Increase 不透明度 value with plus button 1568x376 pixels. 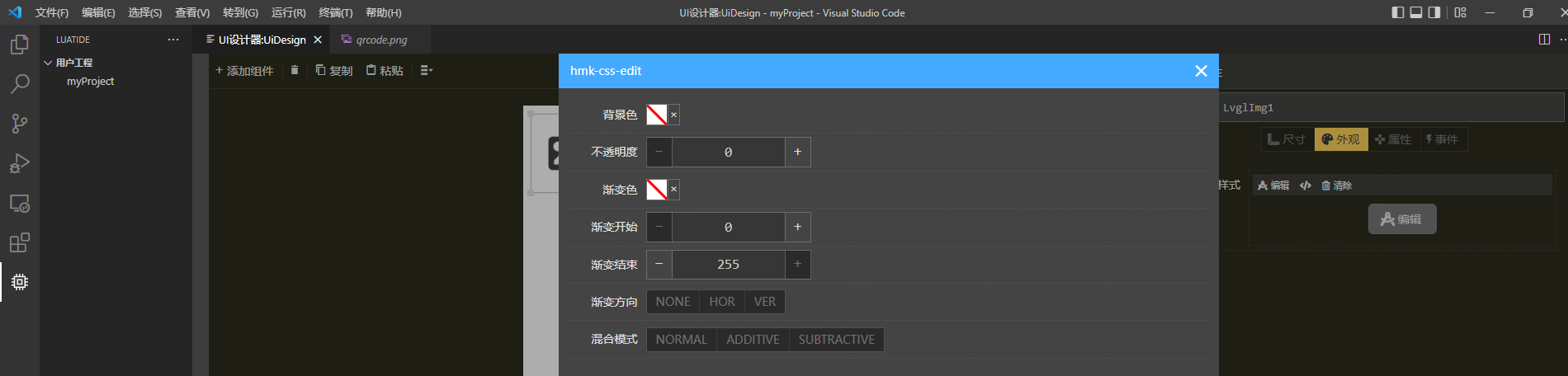click(x=797, y=153)
